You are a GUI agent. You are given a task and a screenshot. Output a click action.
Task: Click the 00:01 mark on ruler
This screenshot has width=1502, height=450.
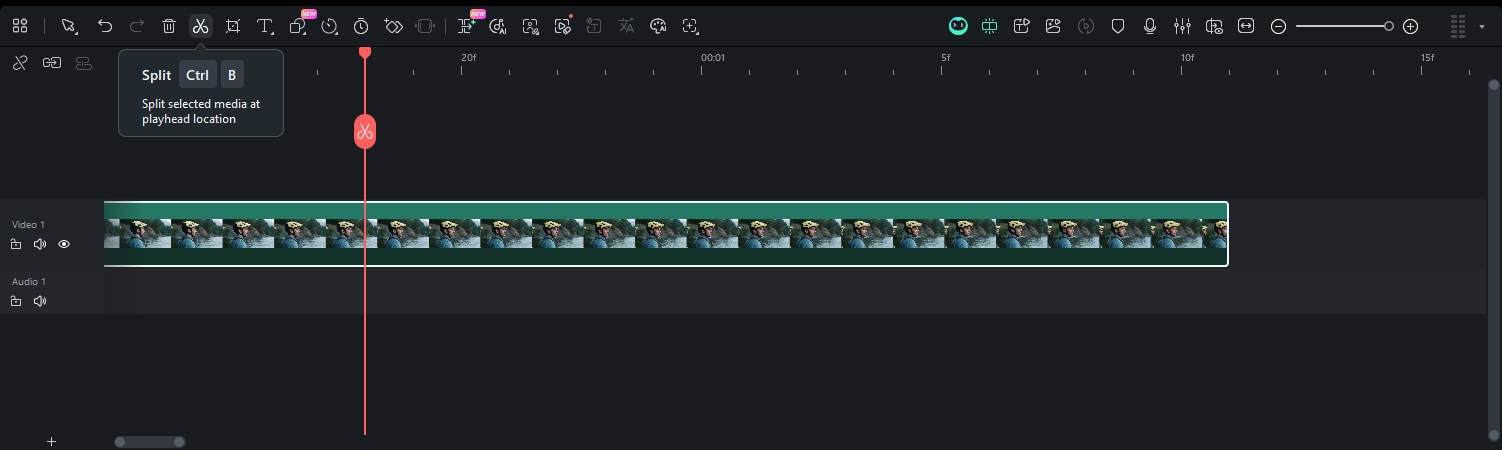click(712, 58)
